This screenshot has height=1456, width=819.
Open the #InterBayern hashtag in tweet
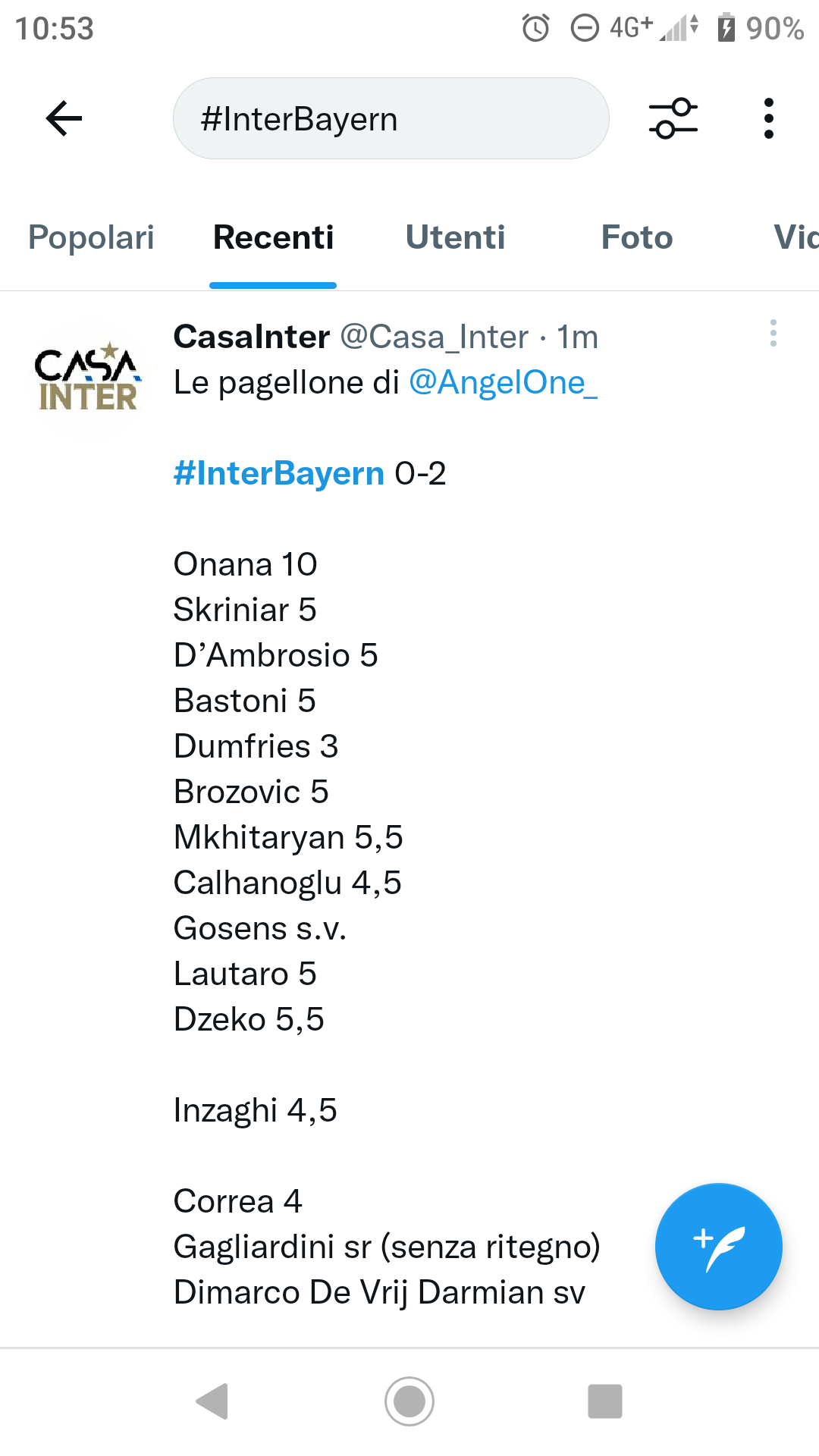(279, 473)
